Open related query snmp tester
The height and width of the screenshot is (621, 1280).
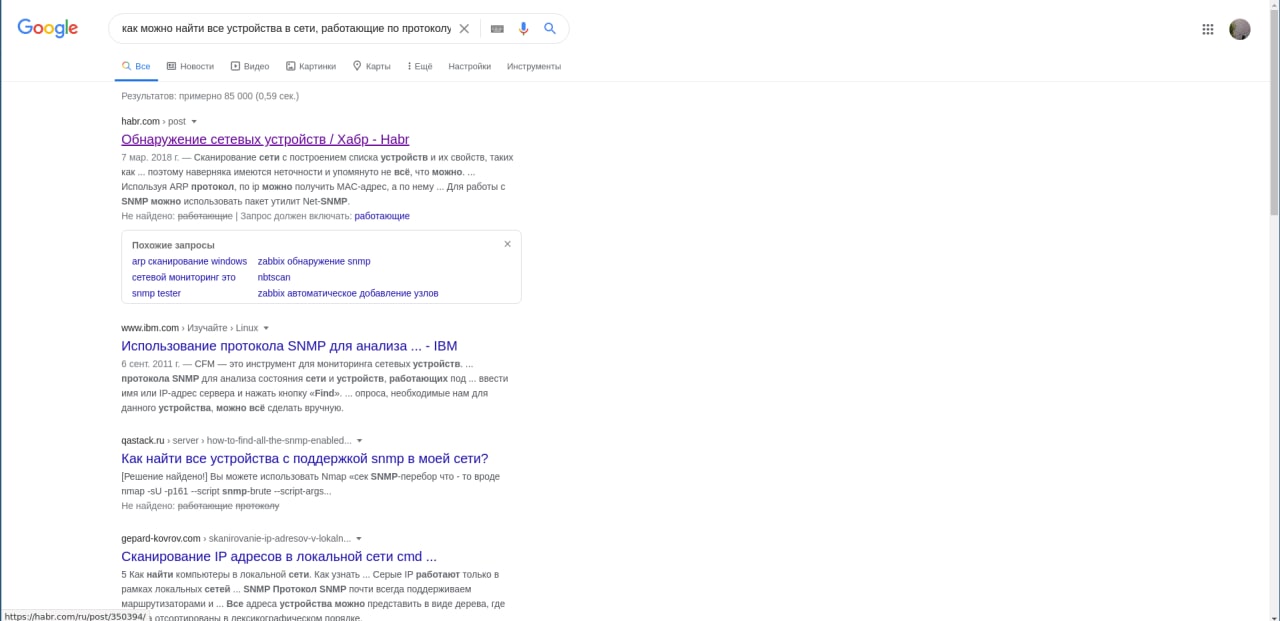(x=156, y=293)
